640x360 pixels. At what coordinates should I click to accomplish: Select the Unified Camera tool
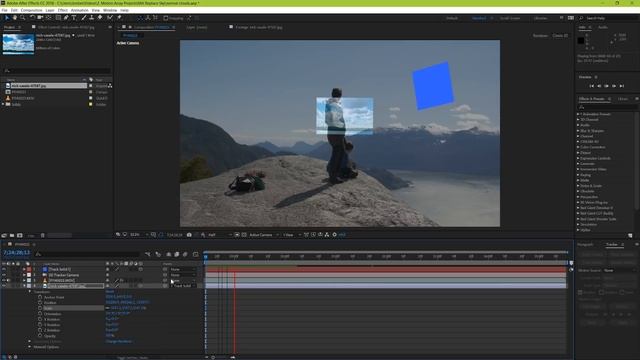click(40, 18)
